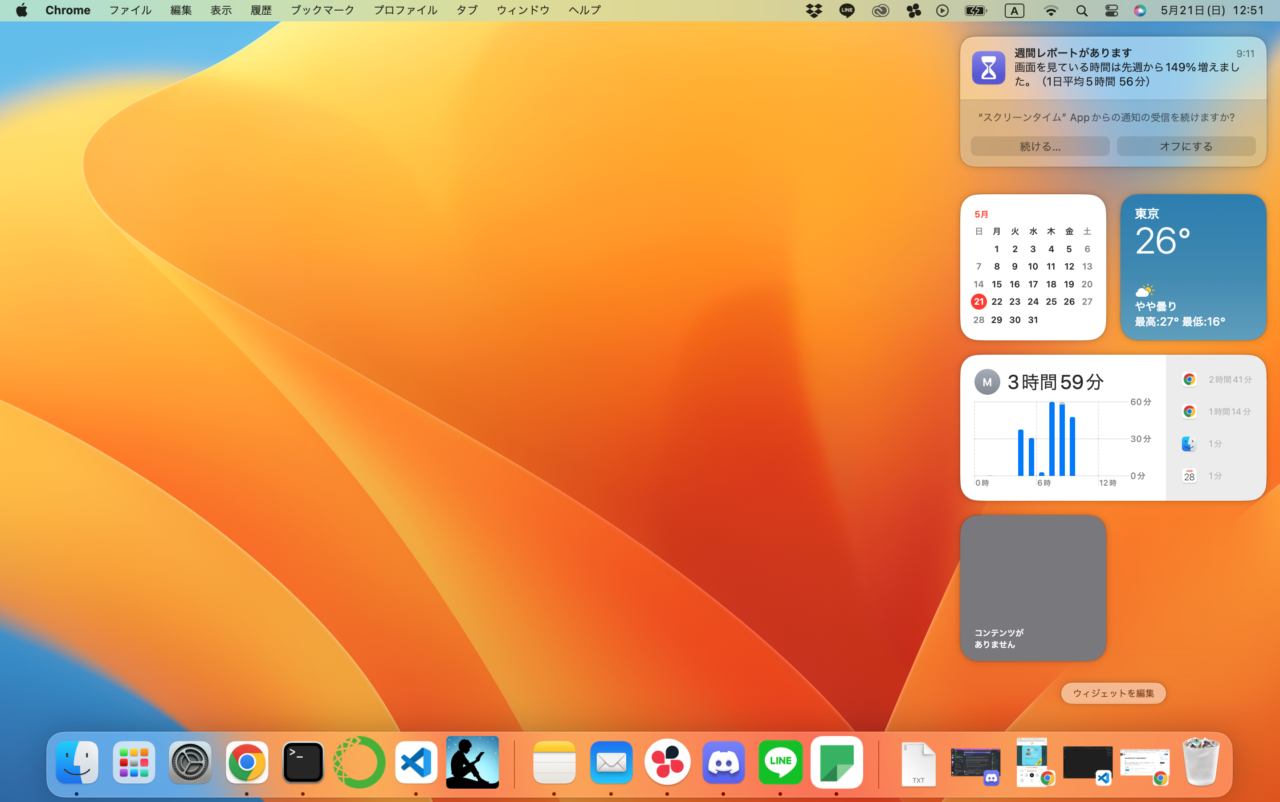Open the battery status menu
Image resolution: width=1280 pixels, height=802 pixels.
[975, 10]
